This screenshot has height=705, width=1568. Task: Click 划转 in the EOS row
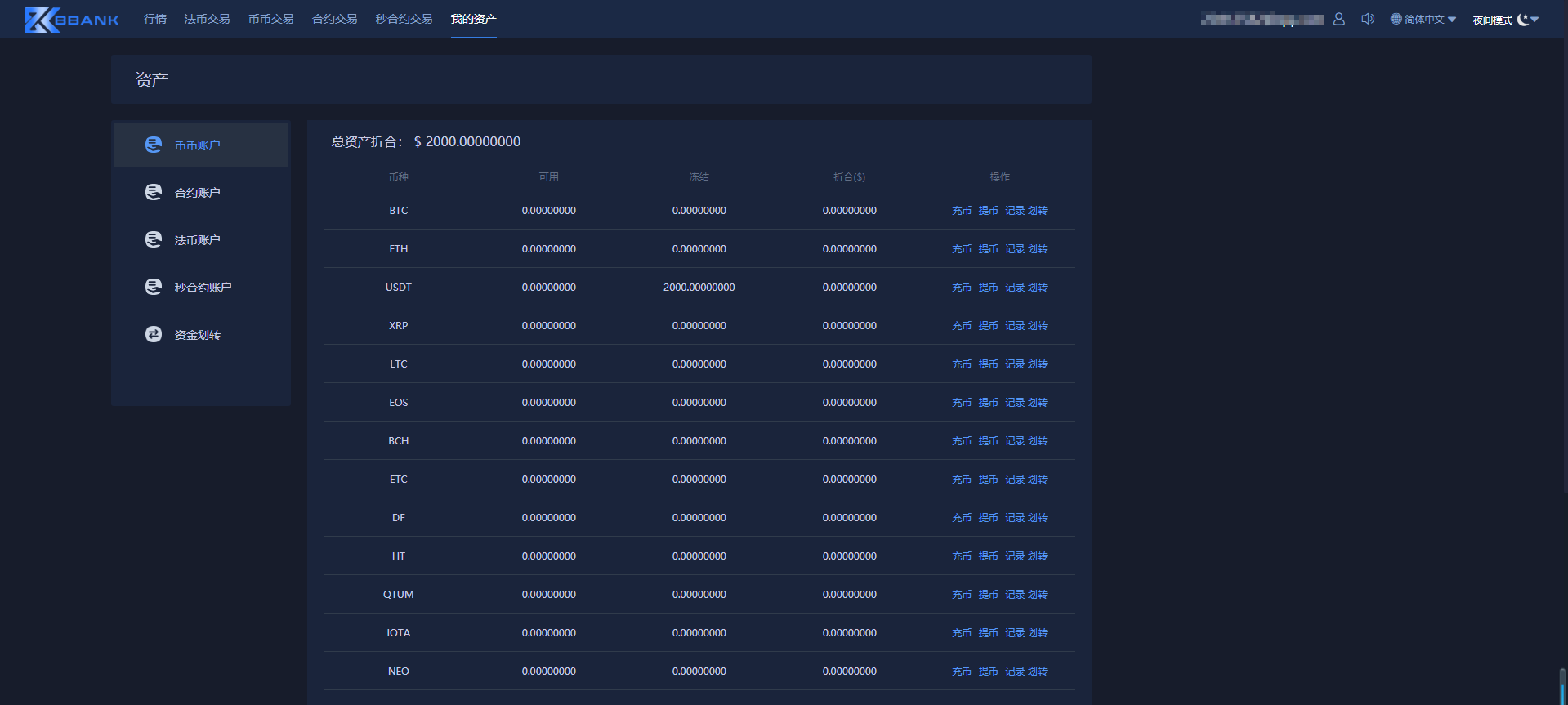[x=1038, y=403]
